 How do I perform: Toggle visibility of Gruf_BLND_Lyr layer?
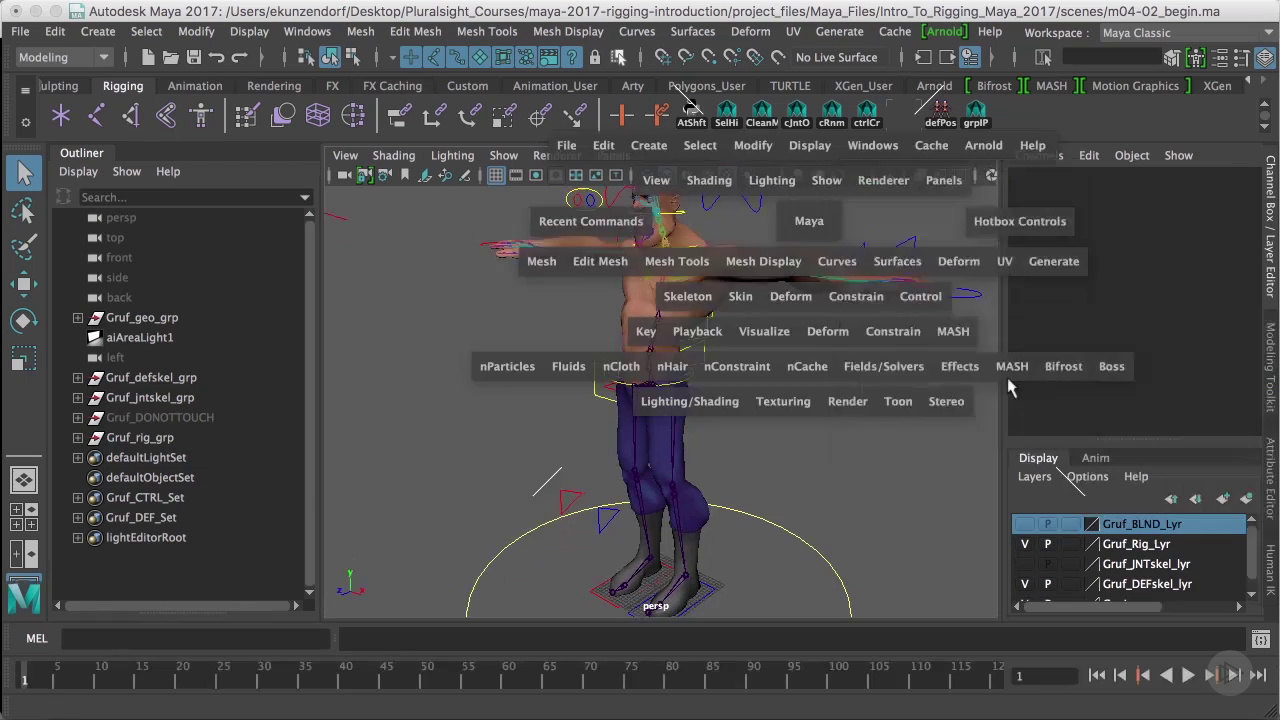(1024, 524)
